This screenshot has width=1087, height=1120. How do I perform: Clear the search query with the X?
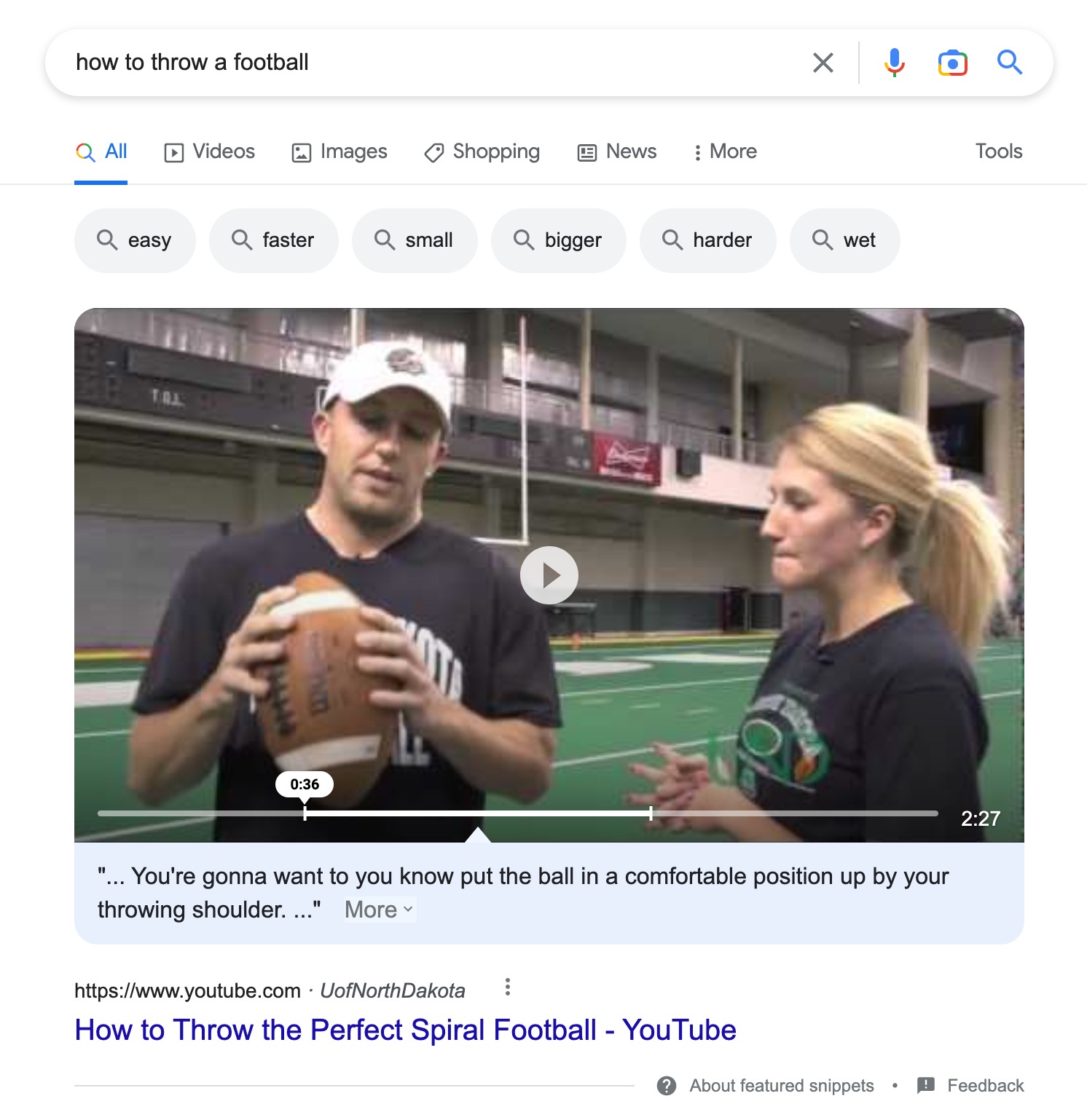[822, 63]
